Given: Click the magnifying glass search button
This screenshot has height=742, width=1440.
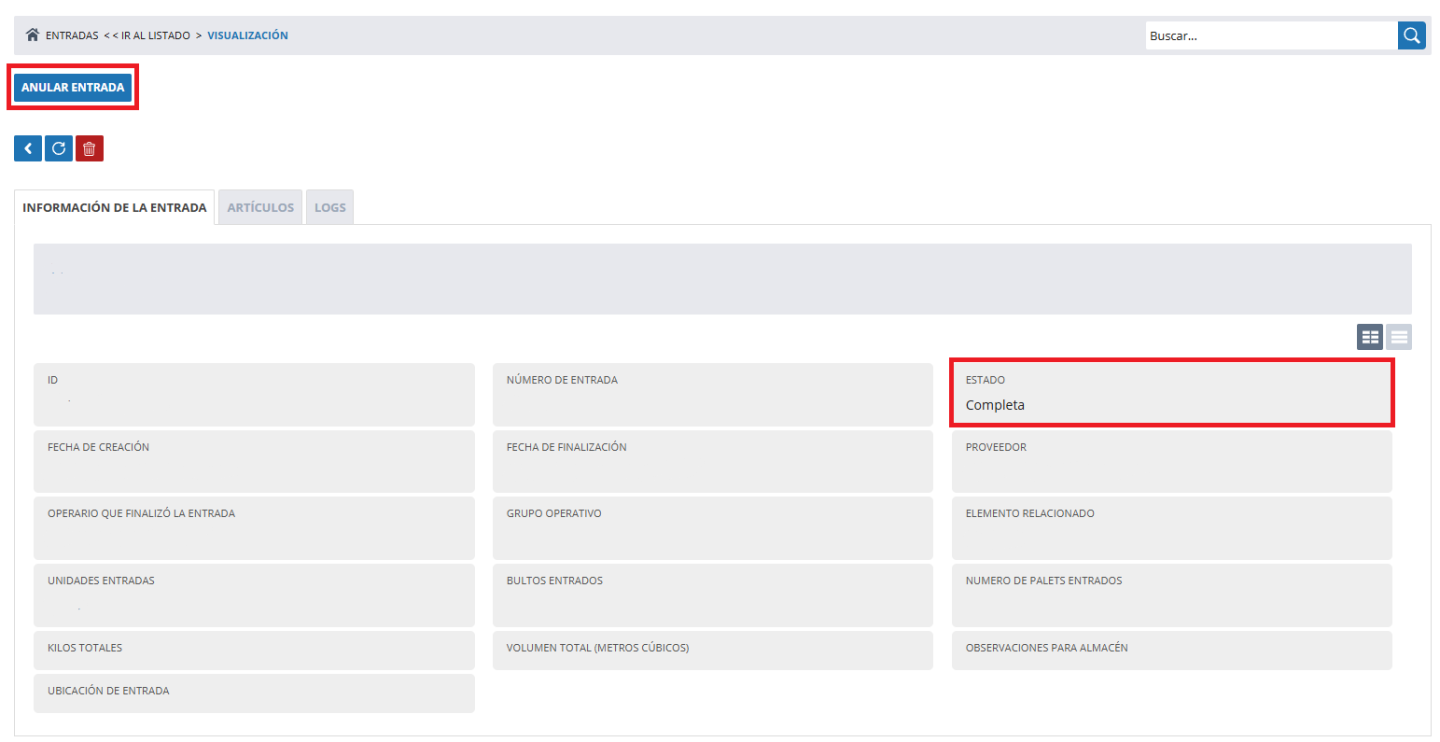Looking at the screenshot, I should pos(1411,35).
